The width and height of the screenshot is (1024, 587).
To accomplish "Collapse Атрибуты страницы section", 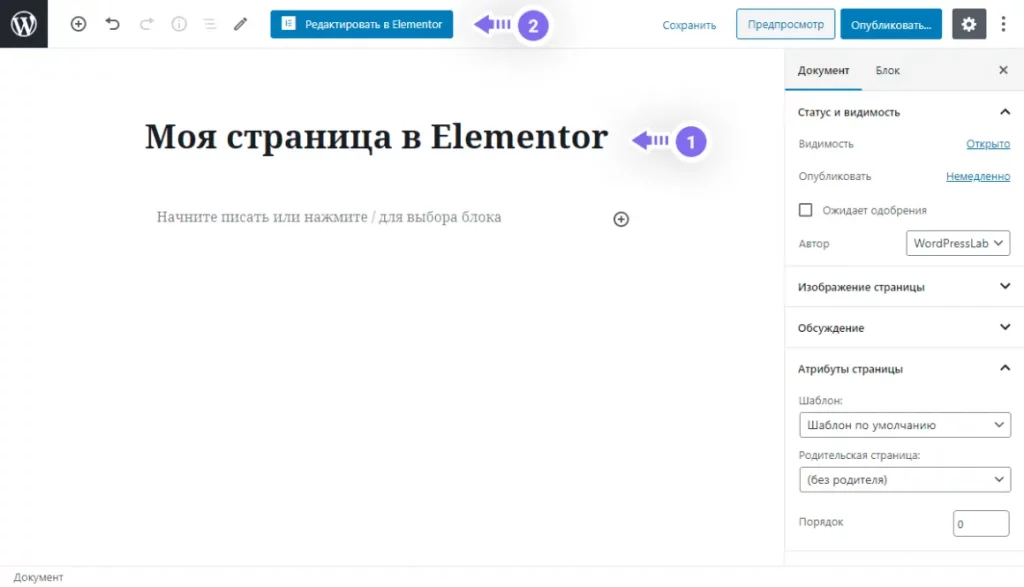I will (904, 369).
